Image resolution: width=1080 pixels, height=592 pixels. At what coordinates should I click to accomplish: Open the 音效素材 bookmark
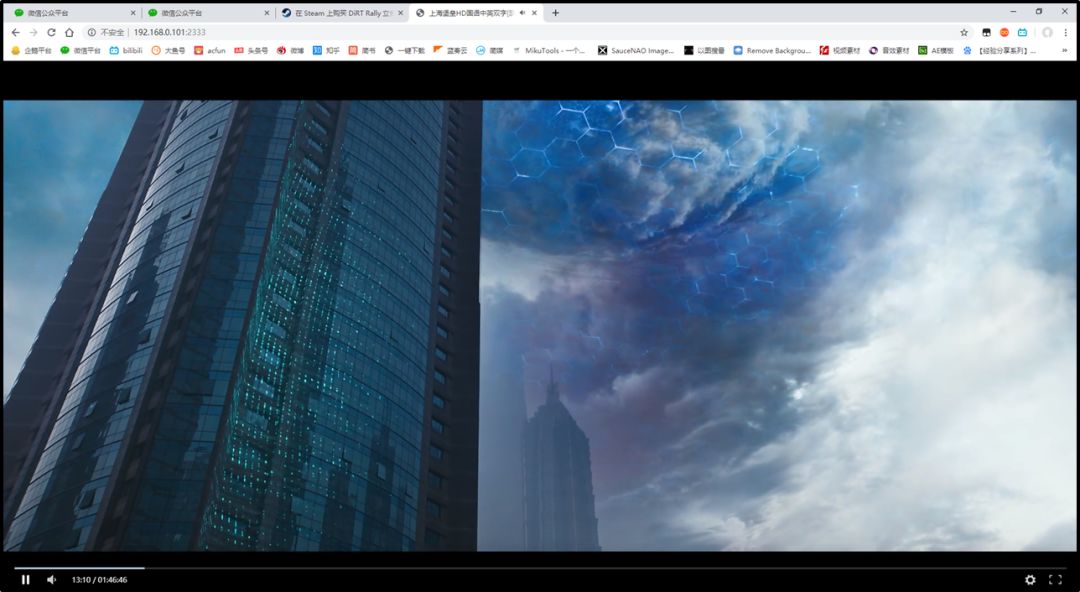(x=889, y=50)
